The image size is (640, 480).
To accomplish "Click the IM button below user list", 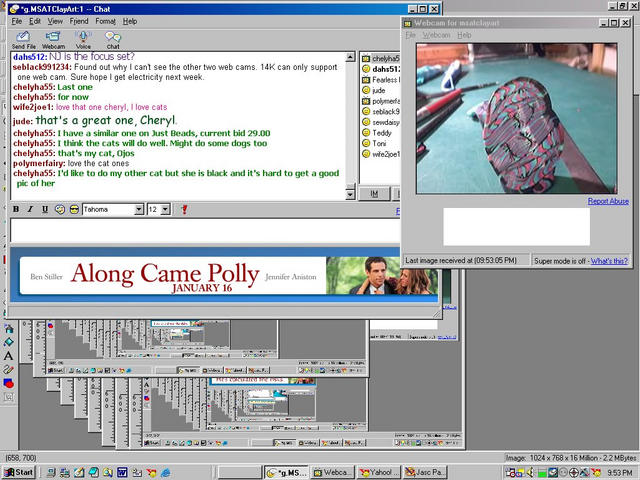I will (x=374, y=194).
